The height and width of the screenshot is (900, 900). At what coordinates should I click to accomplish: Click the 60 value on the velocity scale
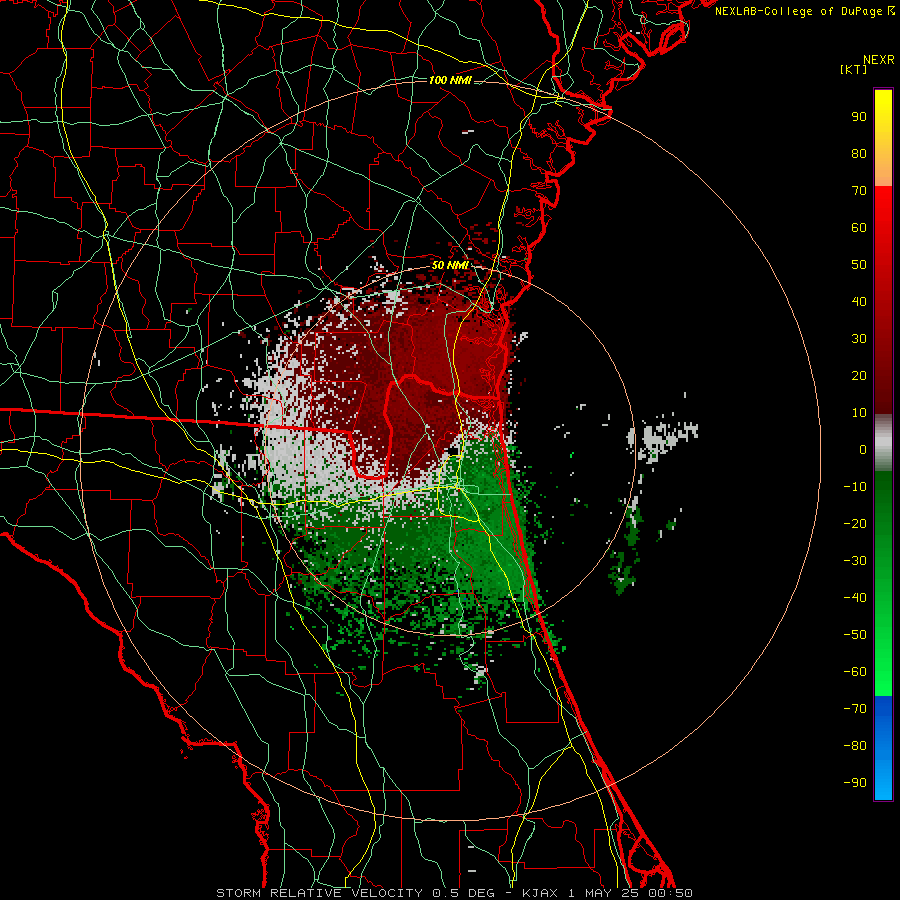pos(859,228)
